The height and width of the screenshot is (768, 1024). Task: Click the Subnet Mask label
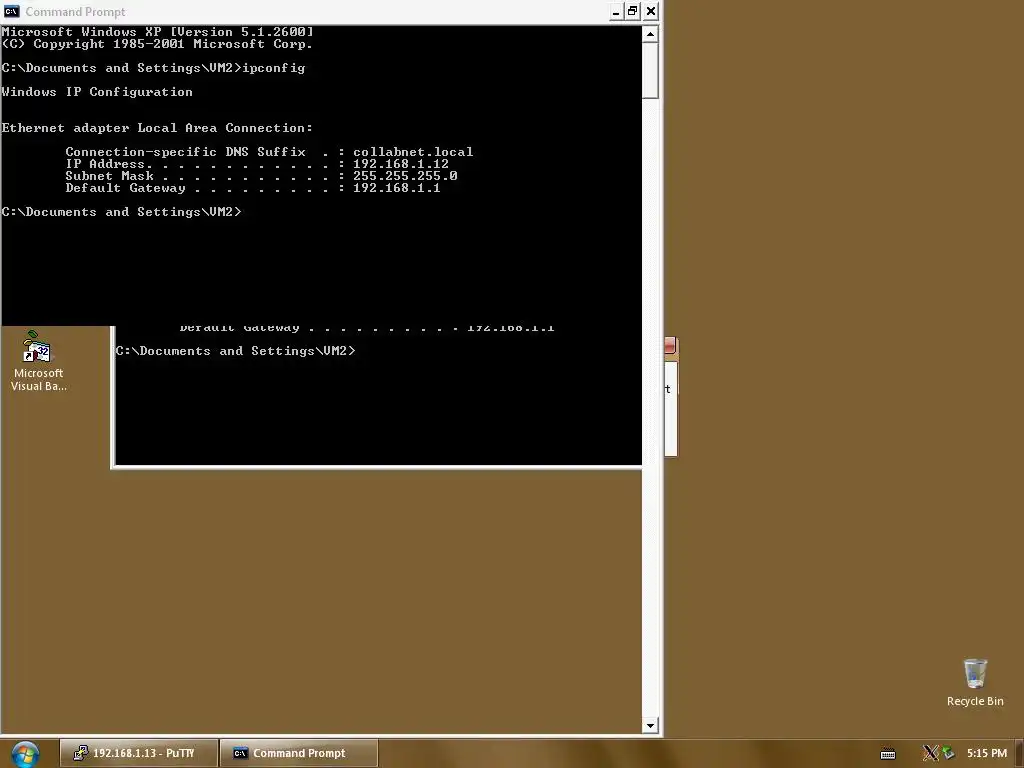[x=110, y=176]
